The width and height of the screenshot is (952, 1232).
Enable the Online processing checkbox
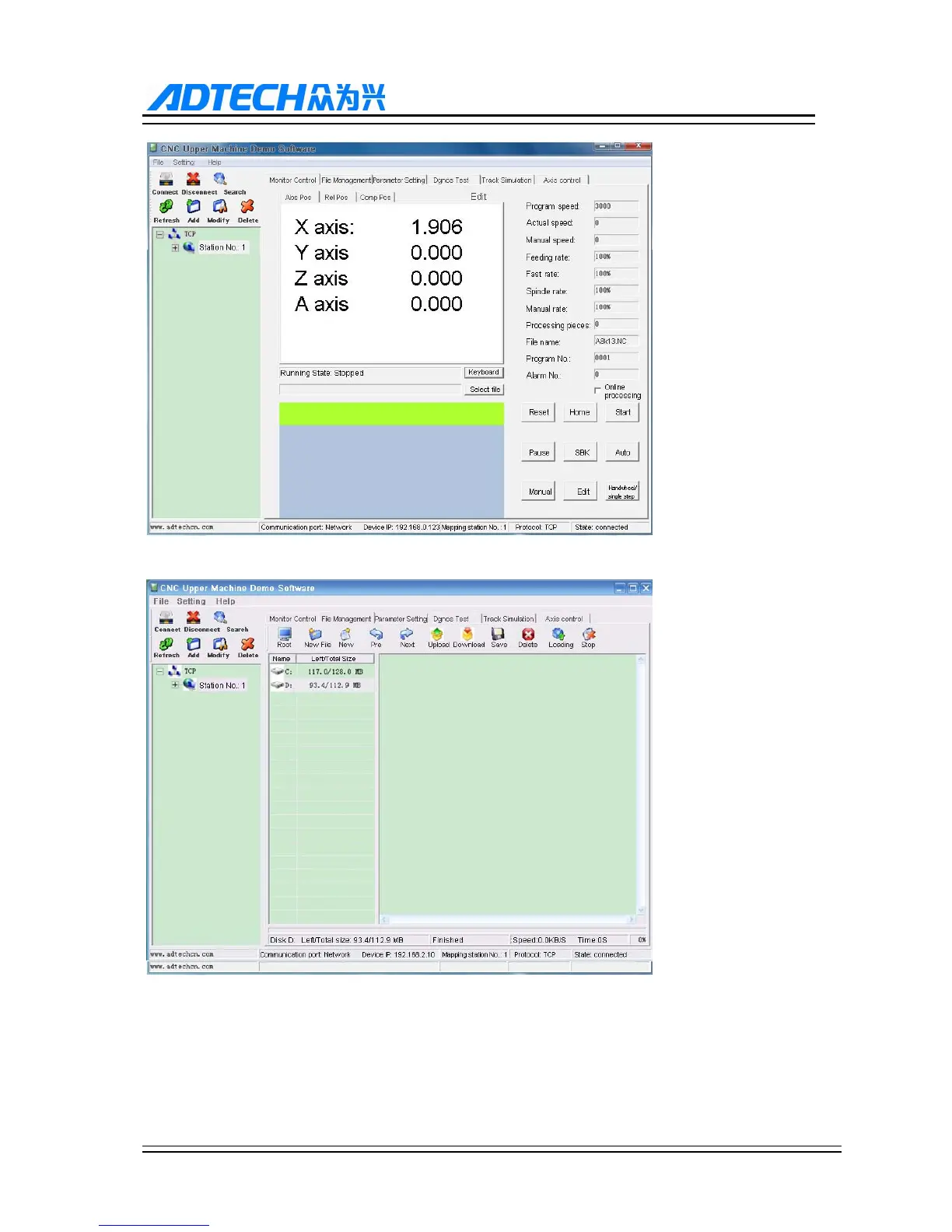tap(597, 390)
